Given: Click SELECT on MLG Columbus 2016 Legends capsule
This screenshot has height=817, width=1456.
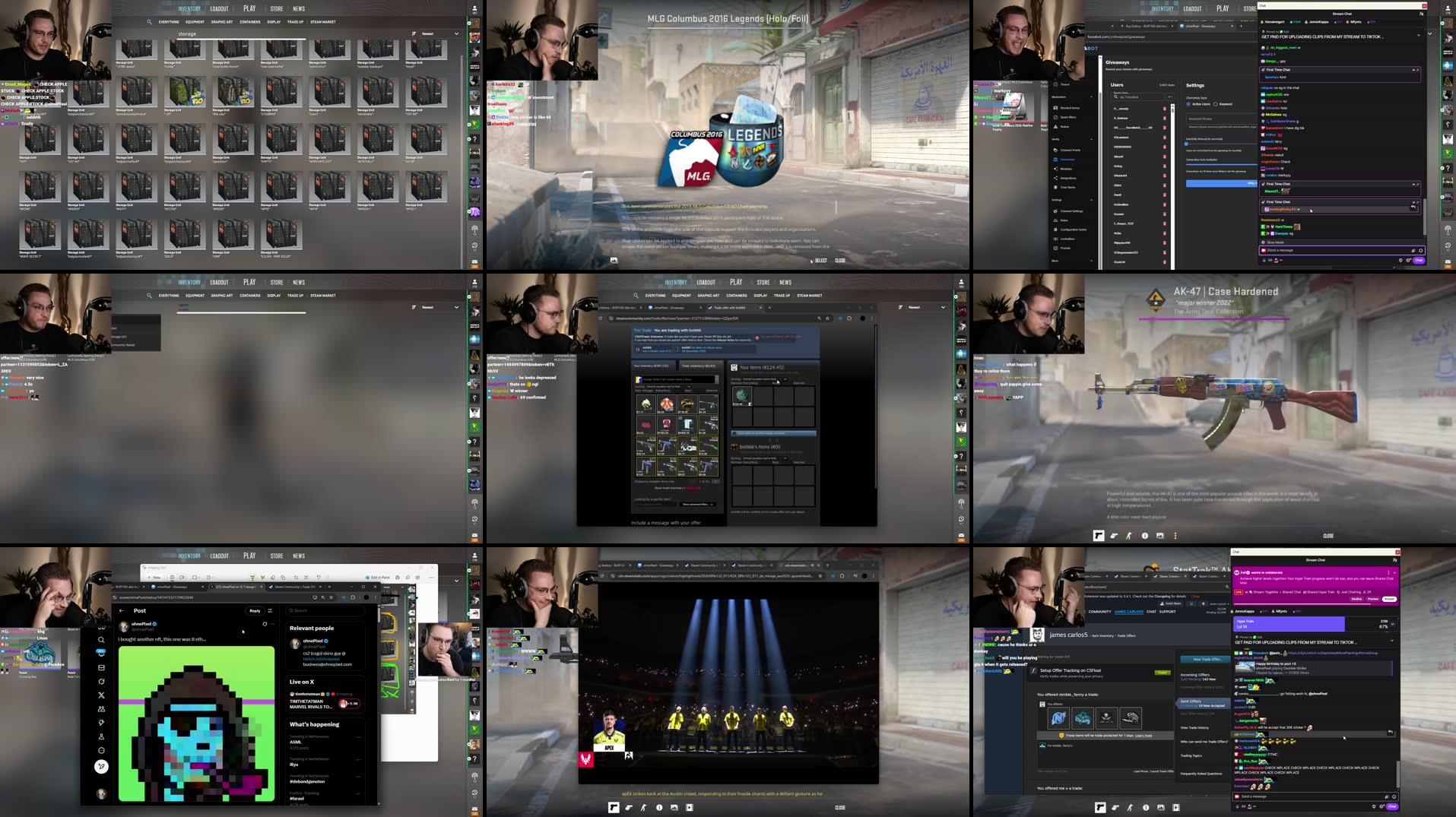Looking at the screenshot, I should [x=820, y=261].
